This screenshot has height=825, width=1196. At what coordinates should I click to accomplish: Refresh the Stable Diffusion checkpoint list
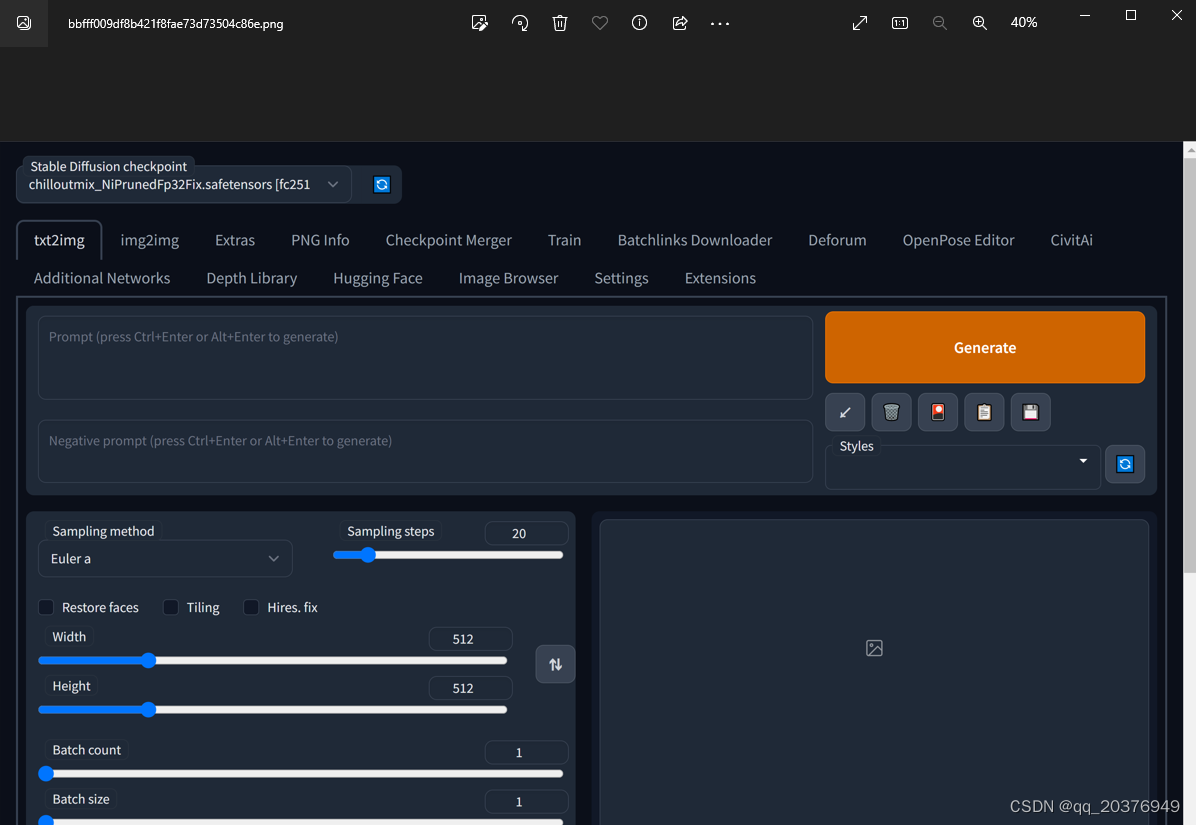tap(381, 185)
